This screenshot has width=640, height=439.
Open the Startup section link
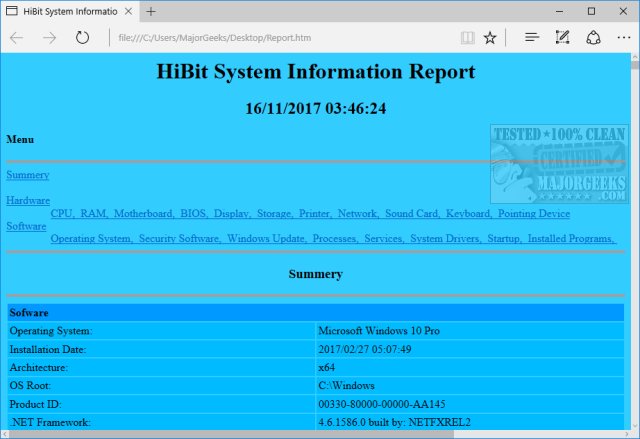pyautogui.click(x=504, y=239)
